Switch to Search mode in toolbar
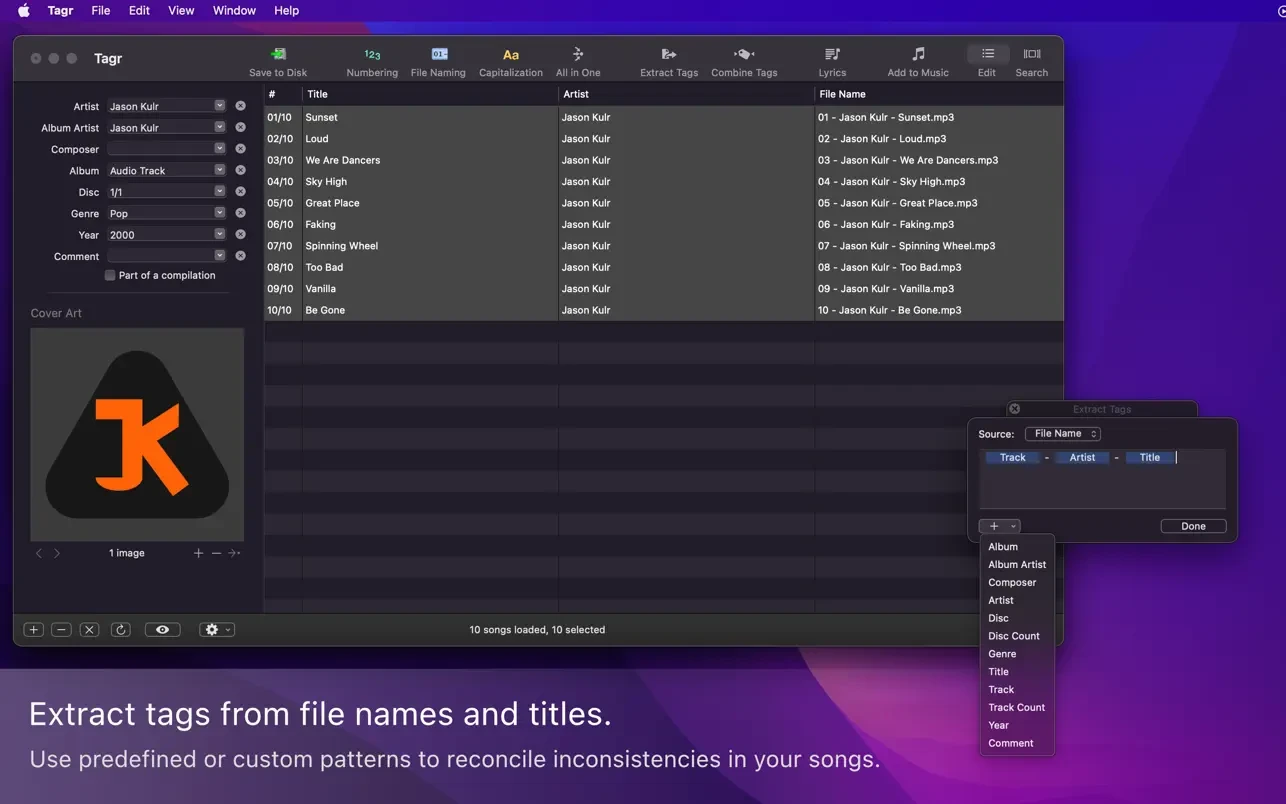The image size is (1286, 804). coord(1031,55)
